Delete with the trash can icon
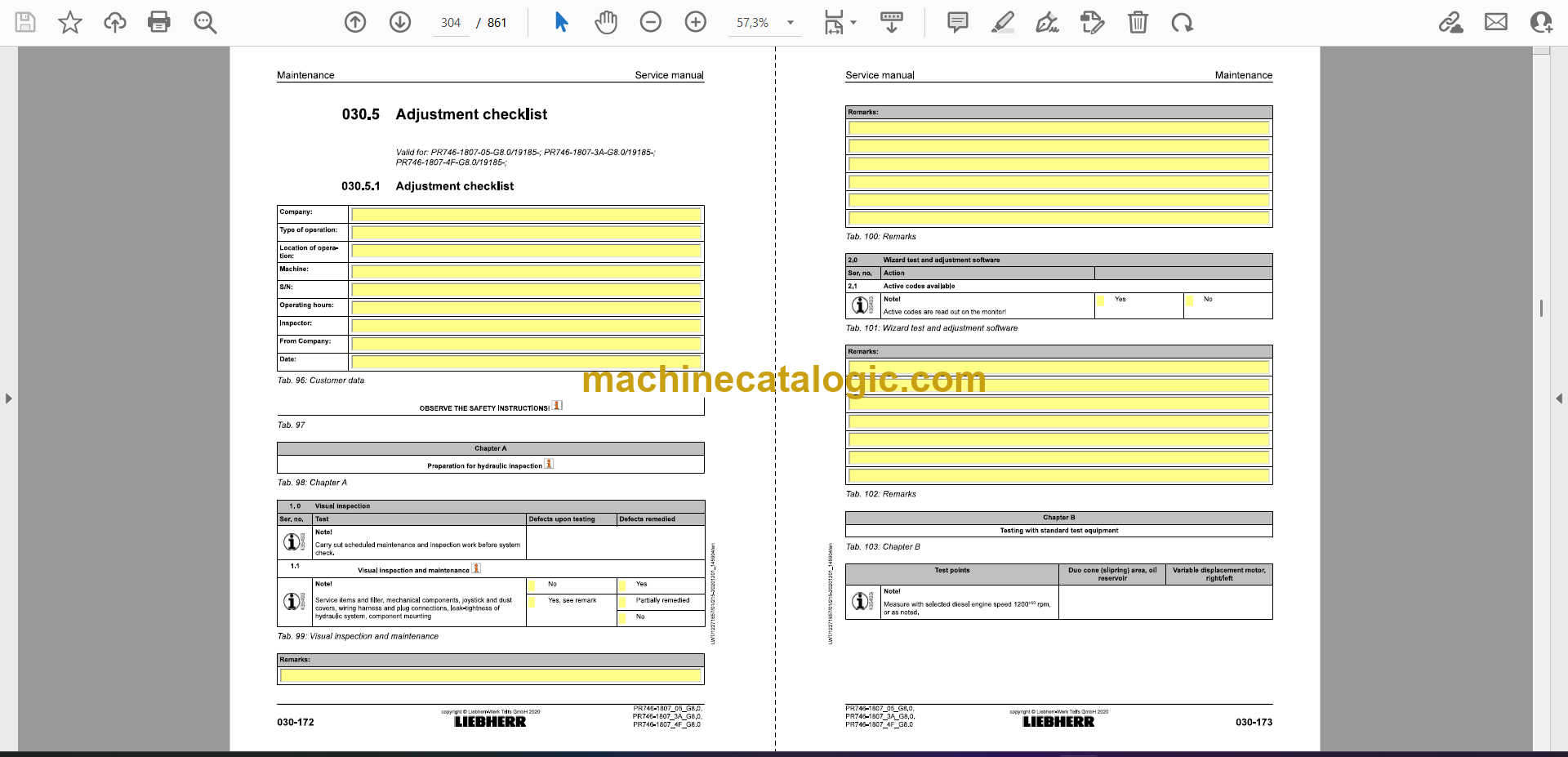 [x=1138, y=22]
